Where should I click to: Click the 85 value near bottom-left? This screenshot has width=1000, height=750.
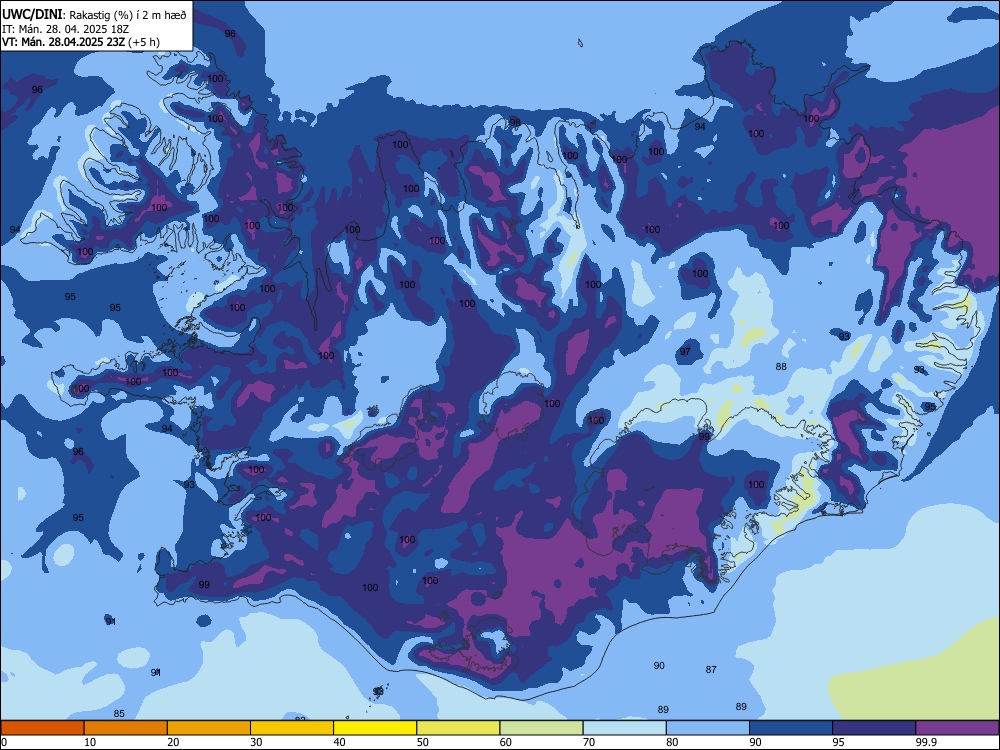(119, 714)
